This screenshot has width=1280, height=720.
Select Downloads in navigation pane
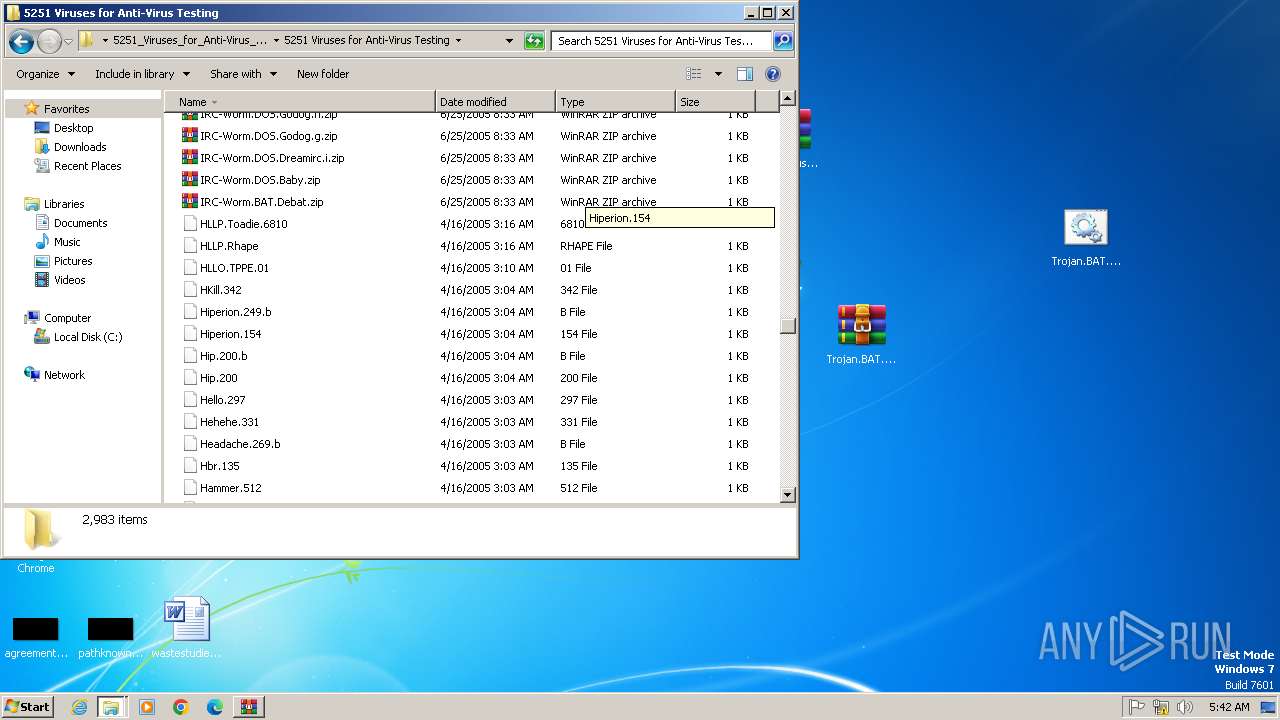tap(80, 147)
